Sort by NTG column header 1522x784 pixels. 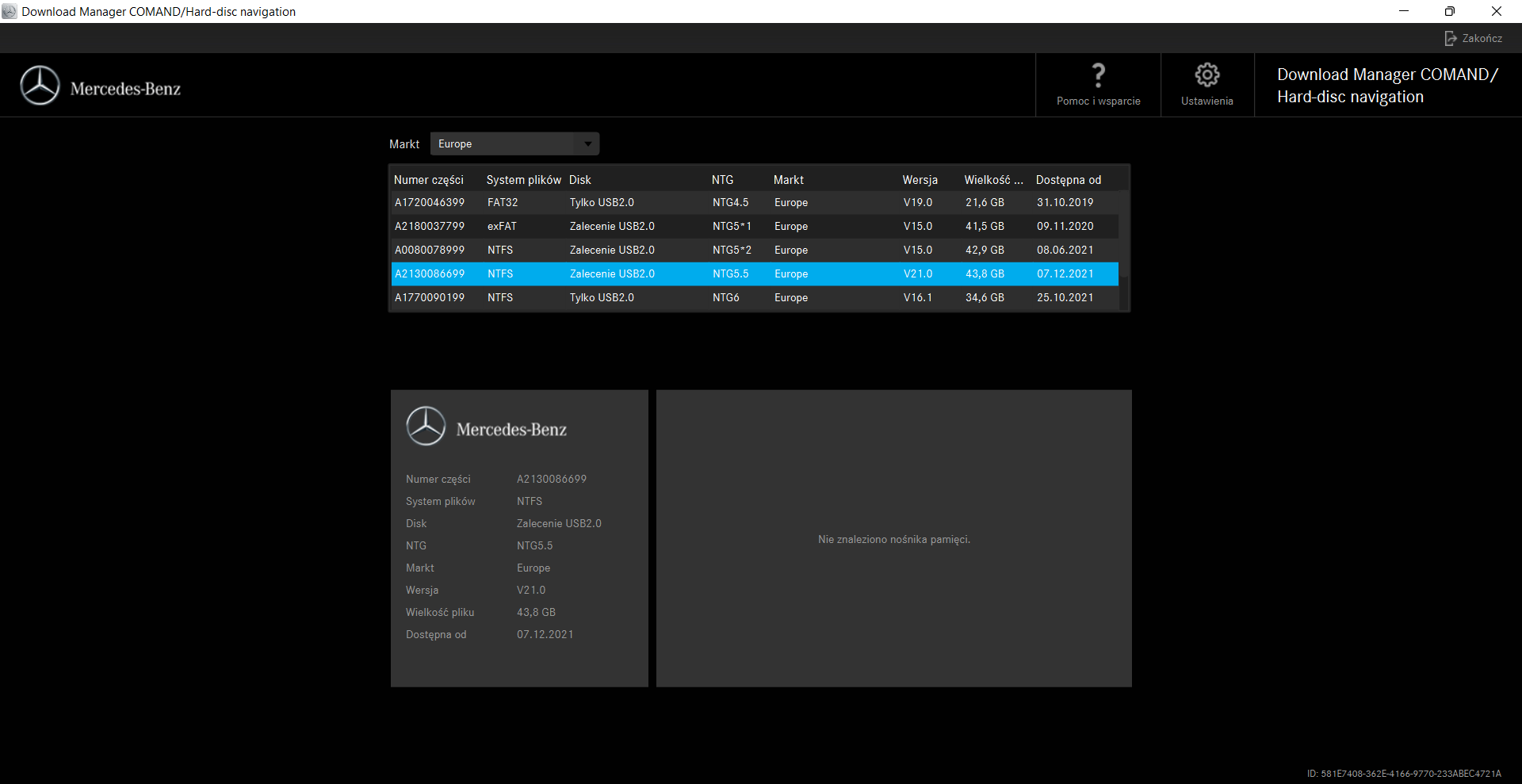coord(723,180)
